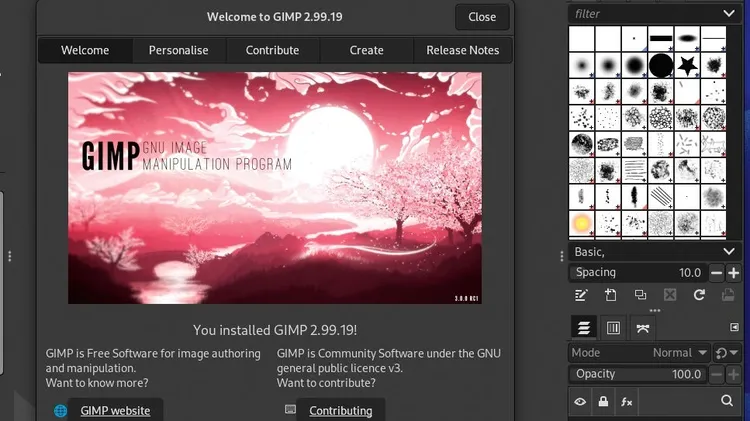The height and width of the screenshot is (421, 750).
Task: Click the keyboard icon beside Contributing
Action: pyautogui.click(x=290, y=409)
